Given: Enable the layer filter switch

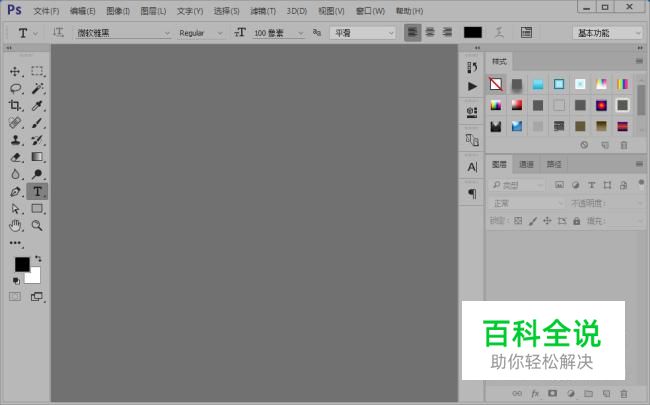Looking at the screenshot, I should pyautogui.click(x=641, y=184).
